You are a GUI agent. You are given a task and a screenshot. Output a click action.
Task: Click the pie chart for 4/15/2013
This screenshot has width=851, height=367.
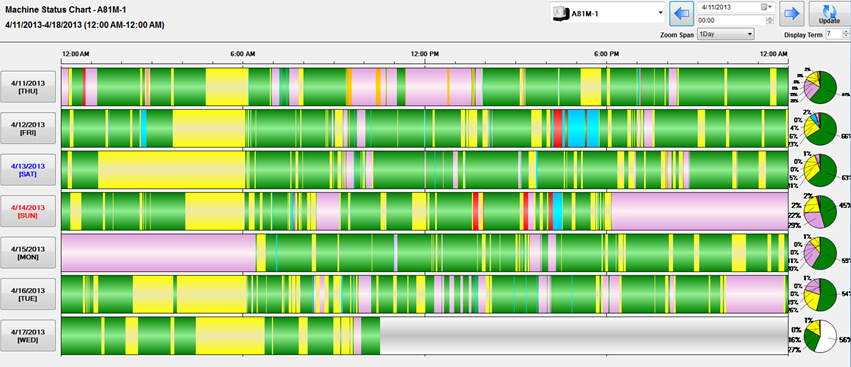coord(820,252)
